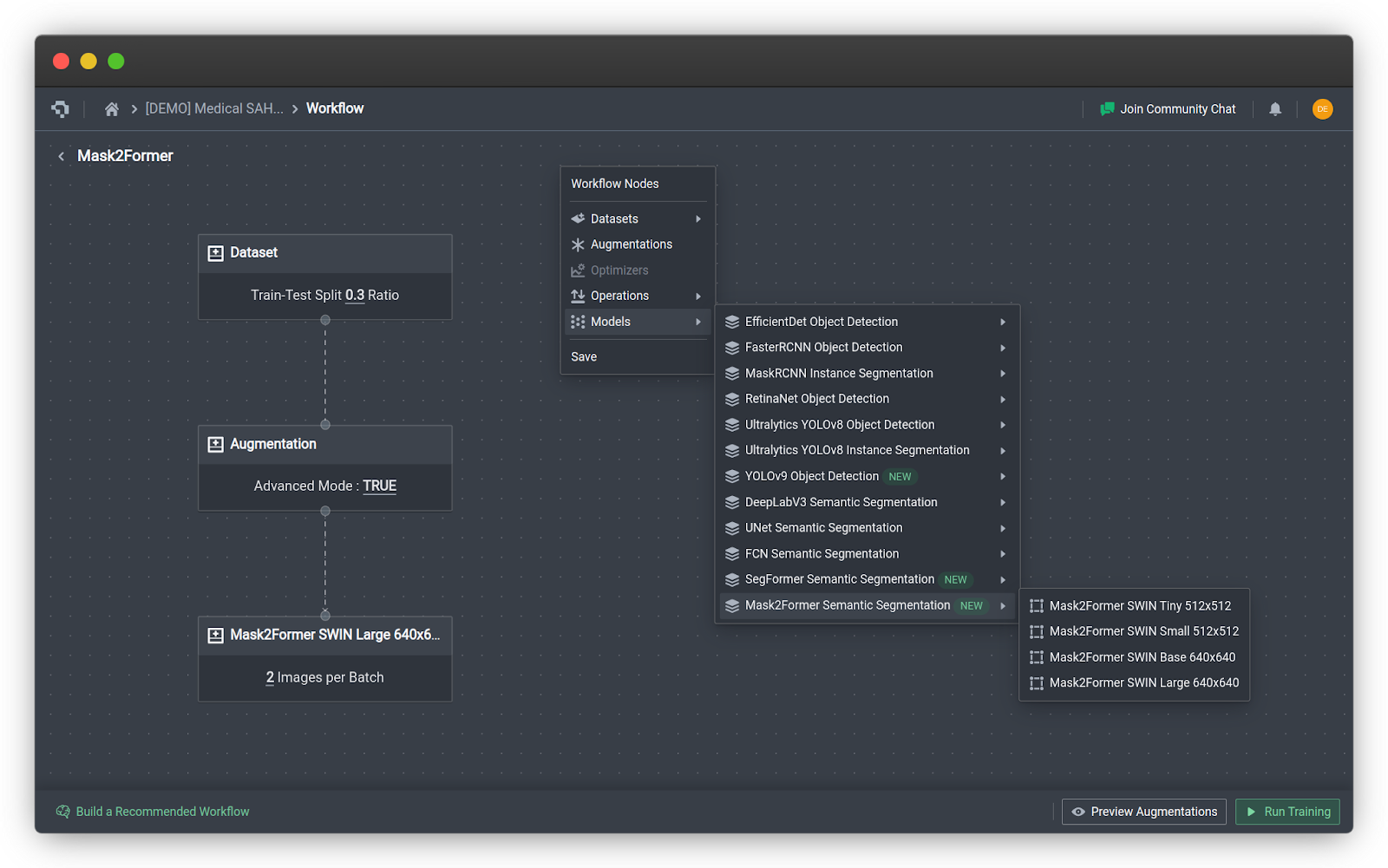Toggle the Advanced Mode TRUE value
This screenshot has height=868, width=1388.
379,486
